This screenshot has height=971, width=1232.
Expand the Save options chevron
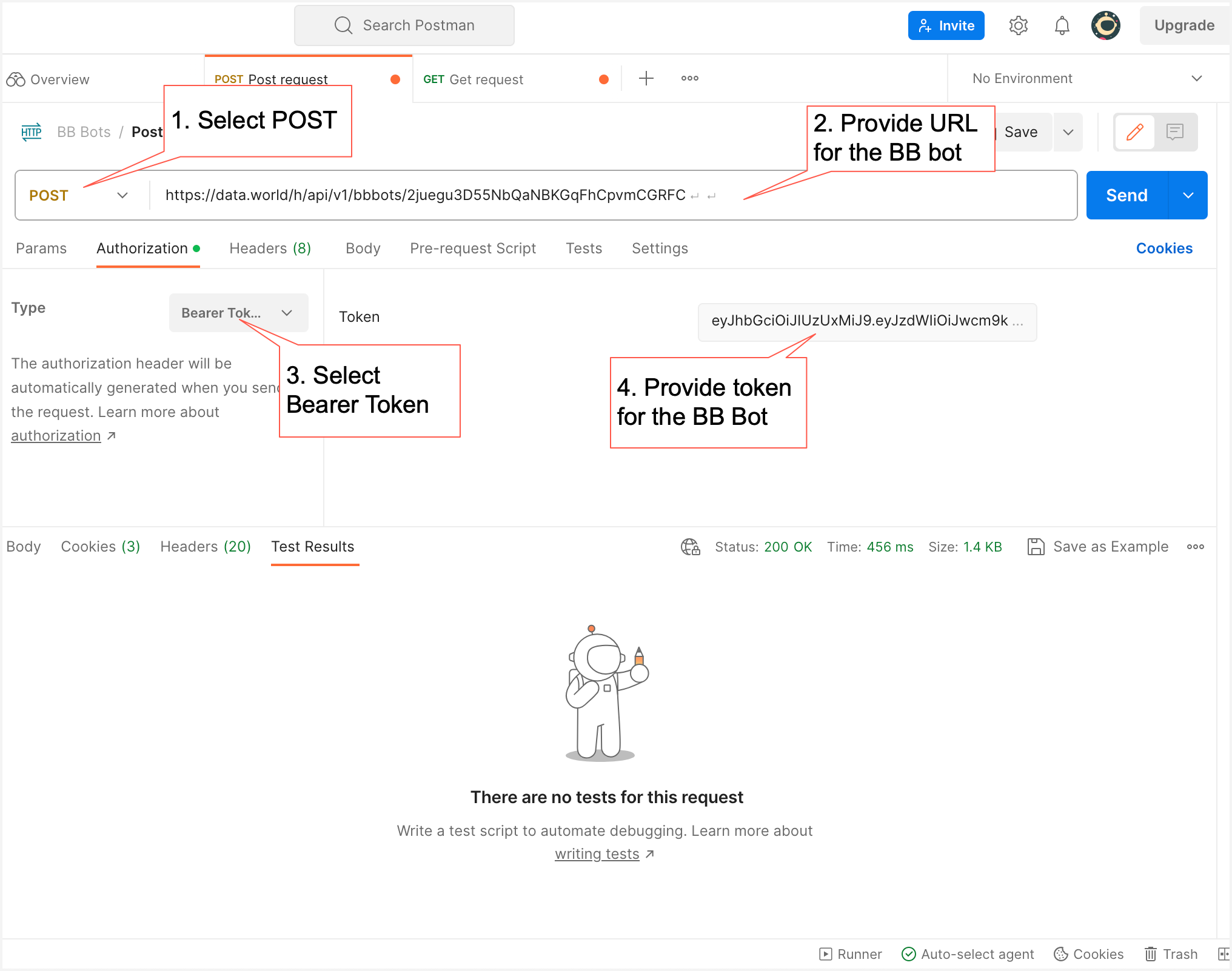click(1068, 132)
